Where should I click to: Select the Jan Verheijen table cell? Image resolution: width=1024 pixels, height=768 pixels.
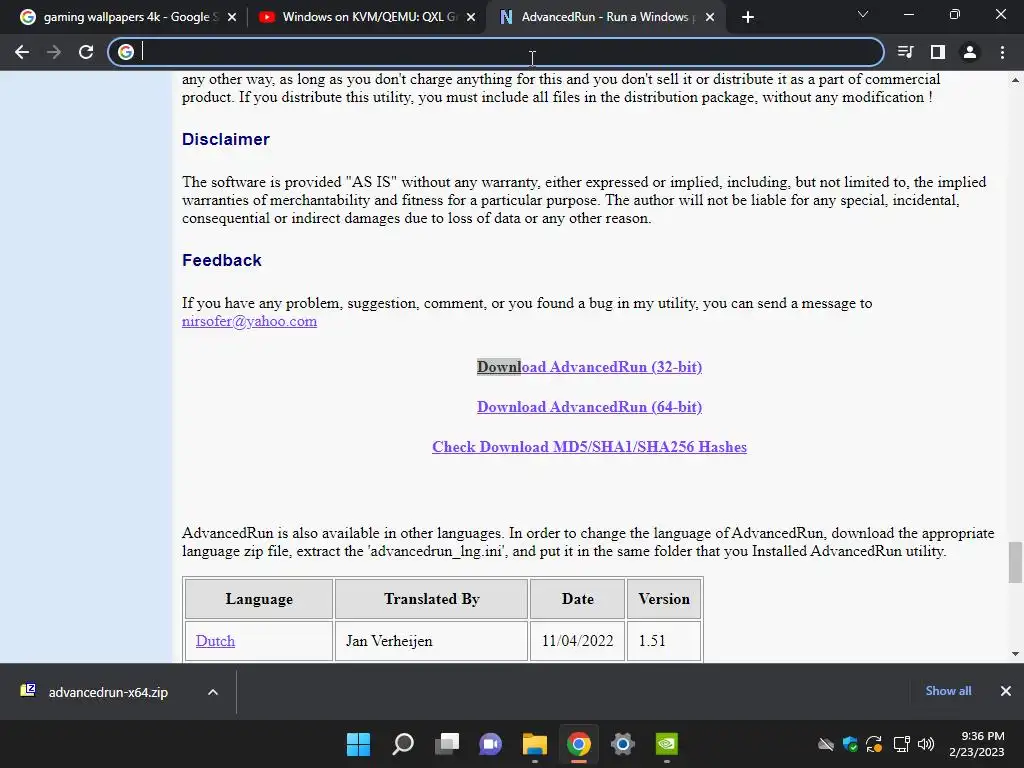[432, 641]
